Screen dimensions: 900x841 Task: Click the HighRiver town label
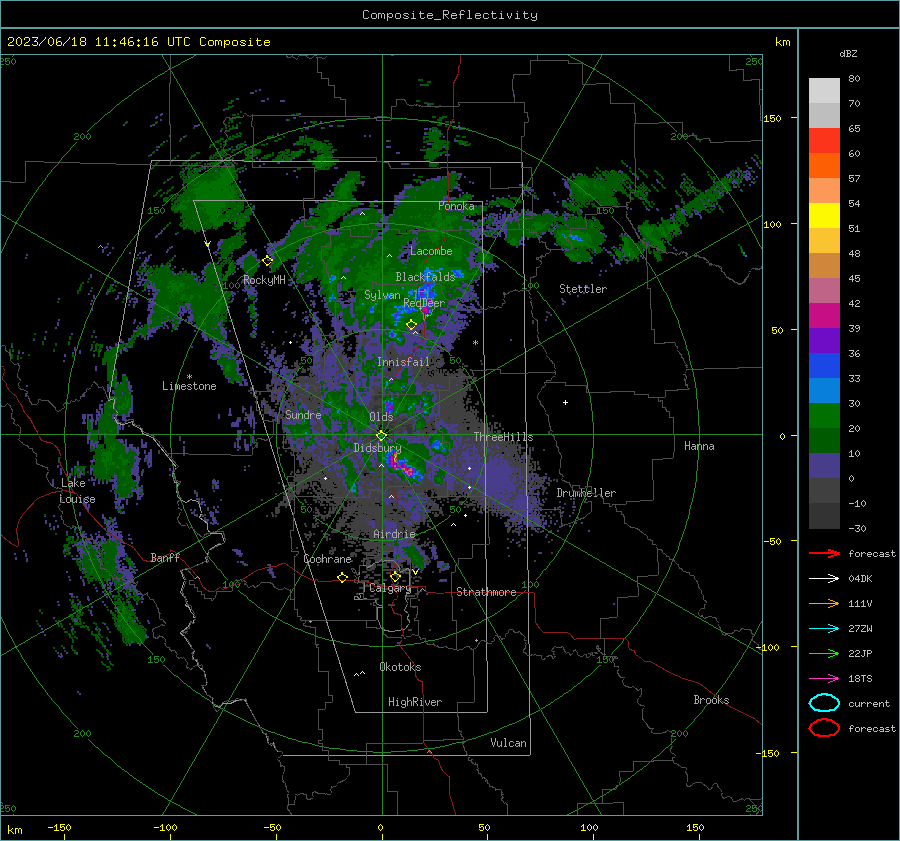point(415,702)
